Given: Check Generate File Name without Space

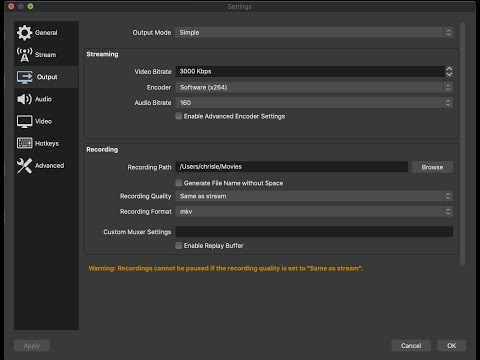Looking at the screenshot, I should coord(179,183).
